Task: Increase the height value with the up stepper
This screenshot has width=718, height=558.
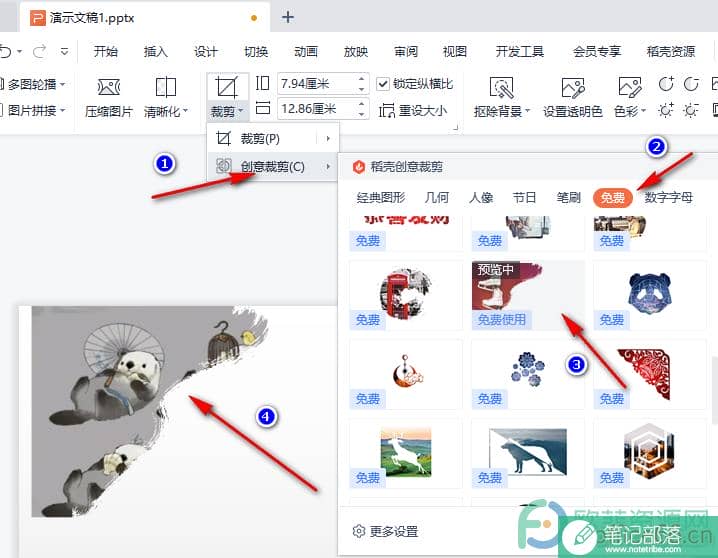Action: click(361, 78)
